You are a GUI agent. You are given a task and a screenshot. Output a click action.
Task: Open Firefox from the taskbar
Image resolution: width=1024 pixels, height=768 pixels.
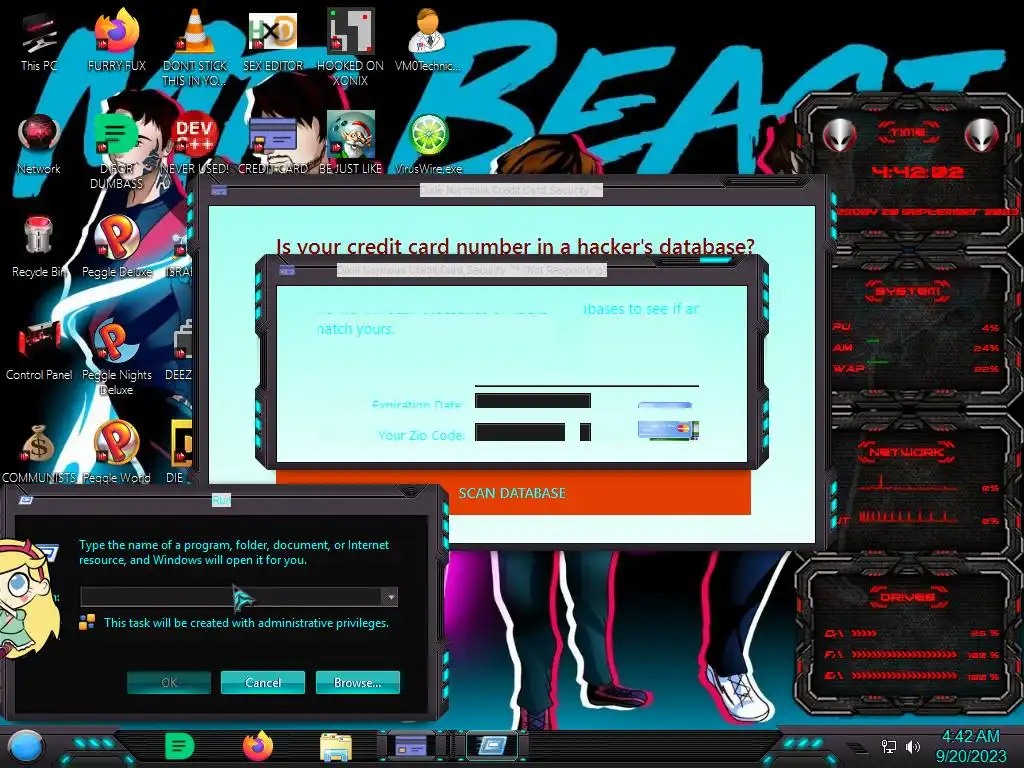pos(258,746)
